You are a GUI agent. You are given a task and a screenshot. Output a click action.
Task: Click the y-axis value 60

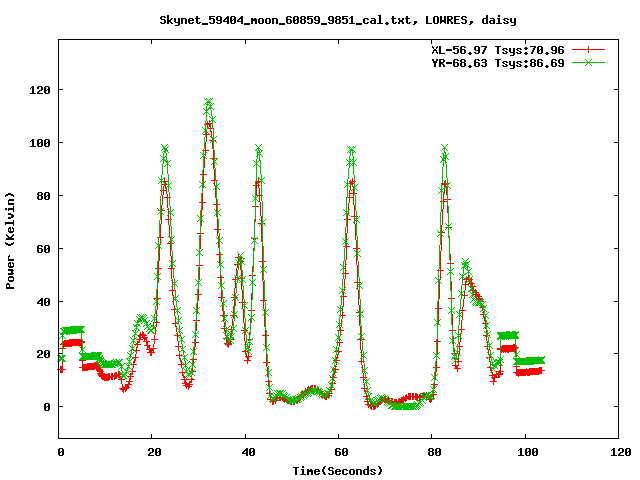[x=43, y=249]
